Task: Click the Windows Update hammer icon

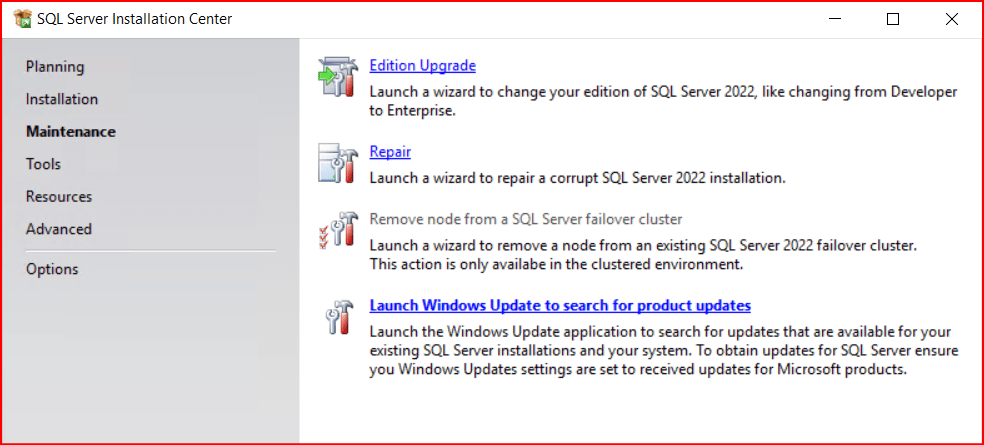Action: click(x=336, y=317)
